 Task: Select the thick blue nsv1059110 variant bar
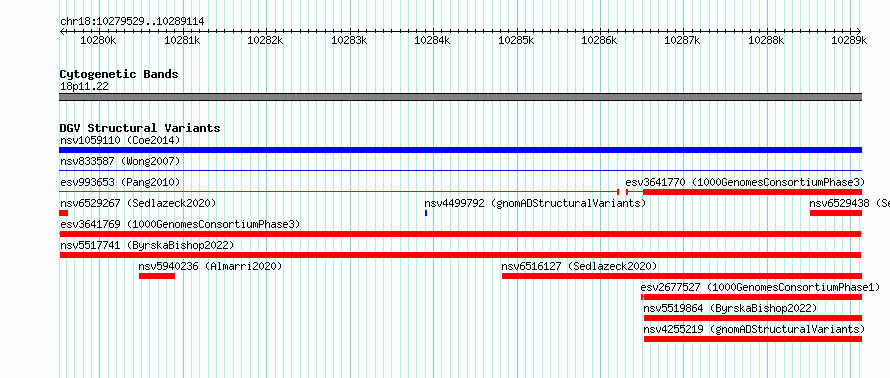tap(460, 150)
